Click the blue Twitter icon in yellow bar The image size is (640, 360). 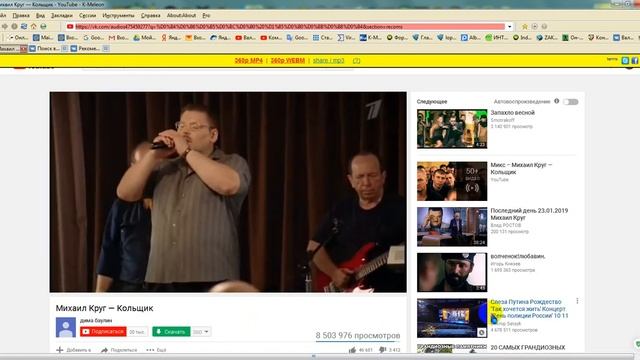click(x=625, y=60)
